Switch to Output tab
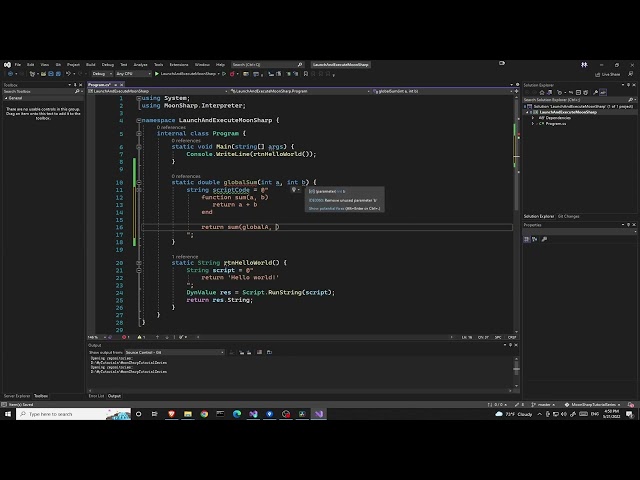Screen dimensions: 640x480 (114, 396)
